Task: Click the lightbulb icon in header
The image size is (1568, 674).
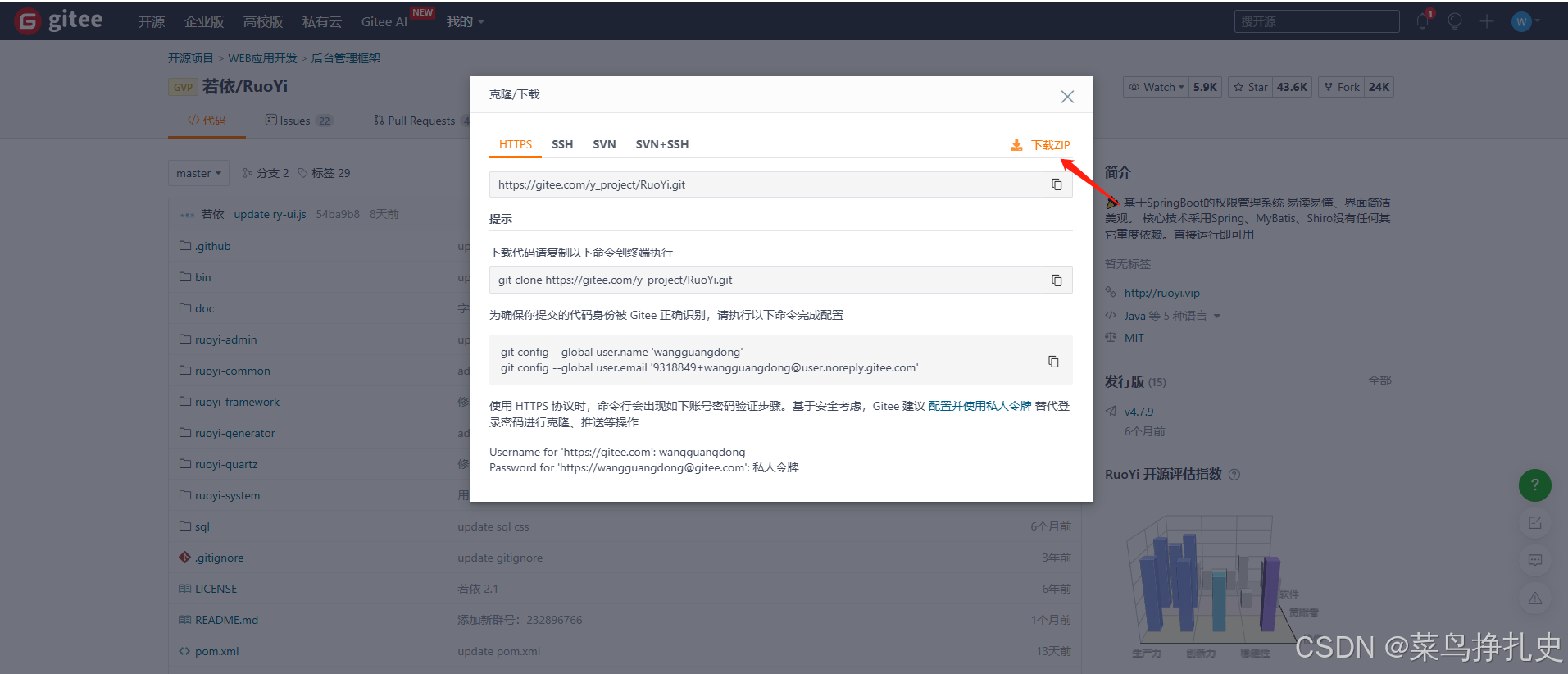Action: coord(1455,21)
